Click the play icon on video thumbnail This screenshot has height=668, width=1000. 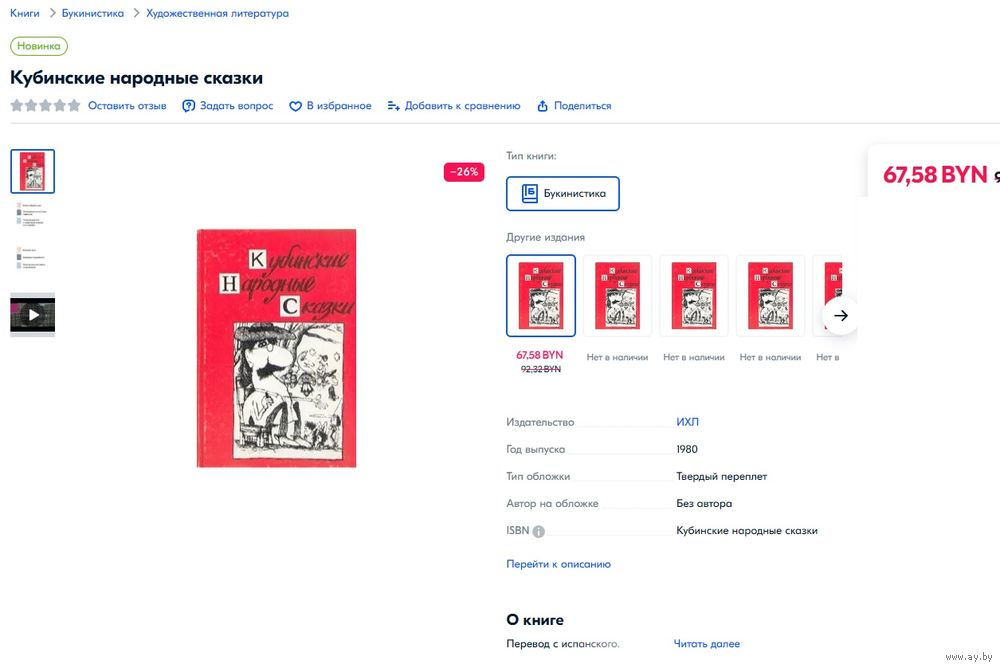point(33,315)
